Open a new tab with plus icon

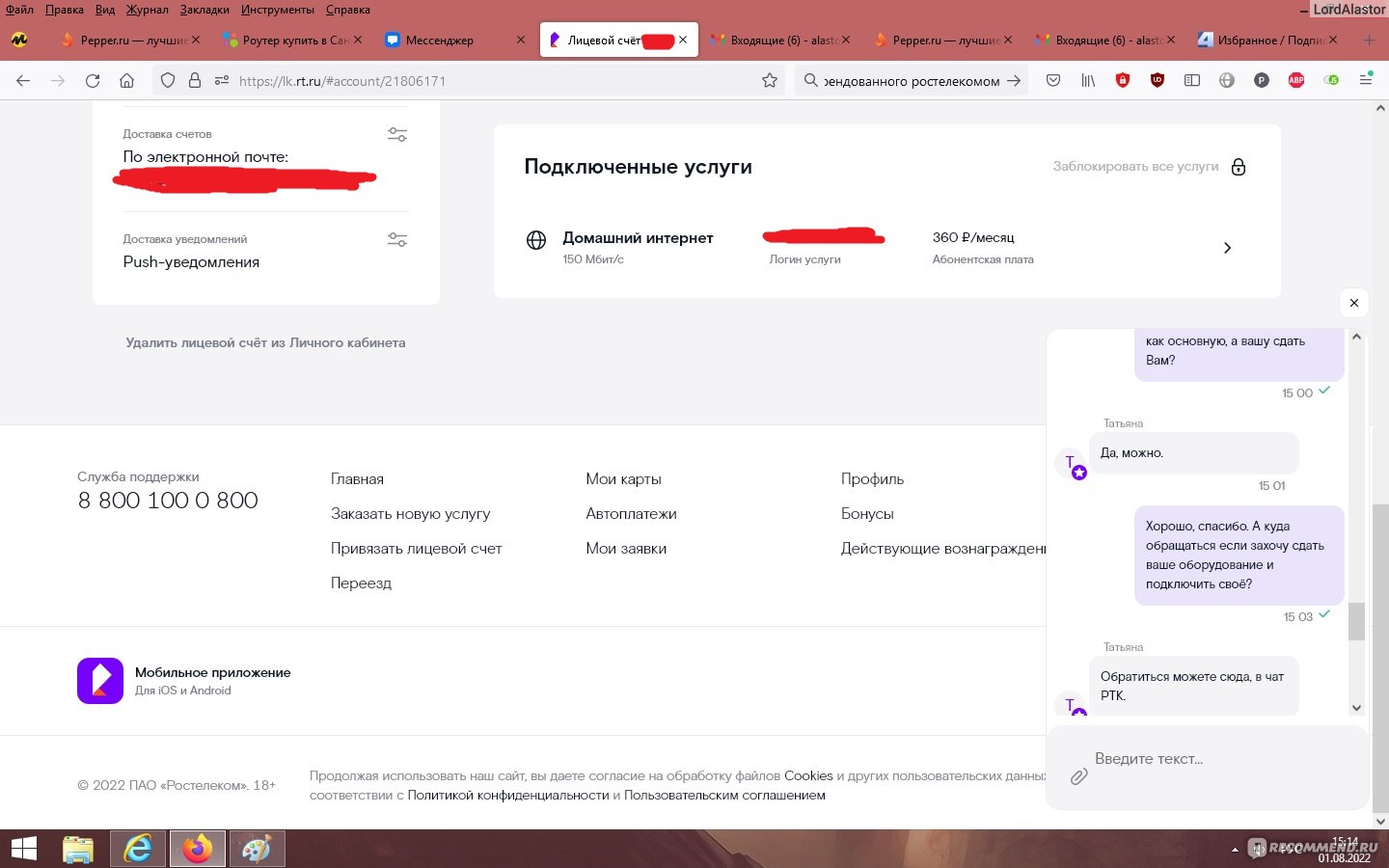[x=1369, y=41]
